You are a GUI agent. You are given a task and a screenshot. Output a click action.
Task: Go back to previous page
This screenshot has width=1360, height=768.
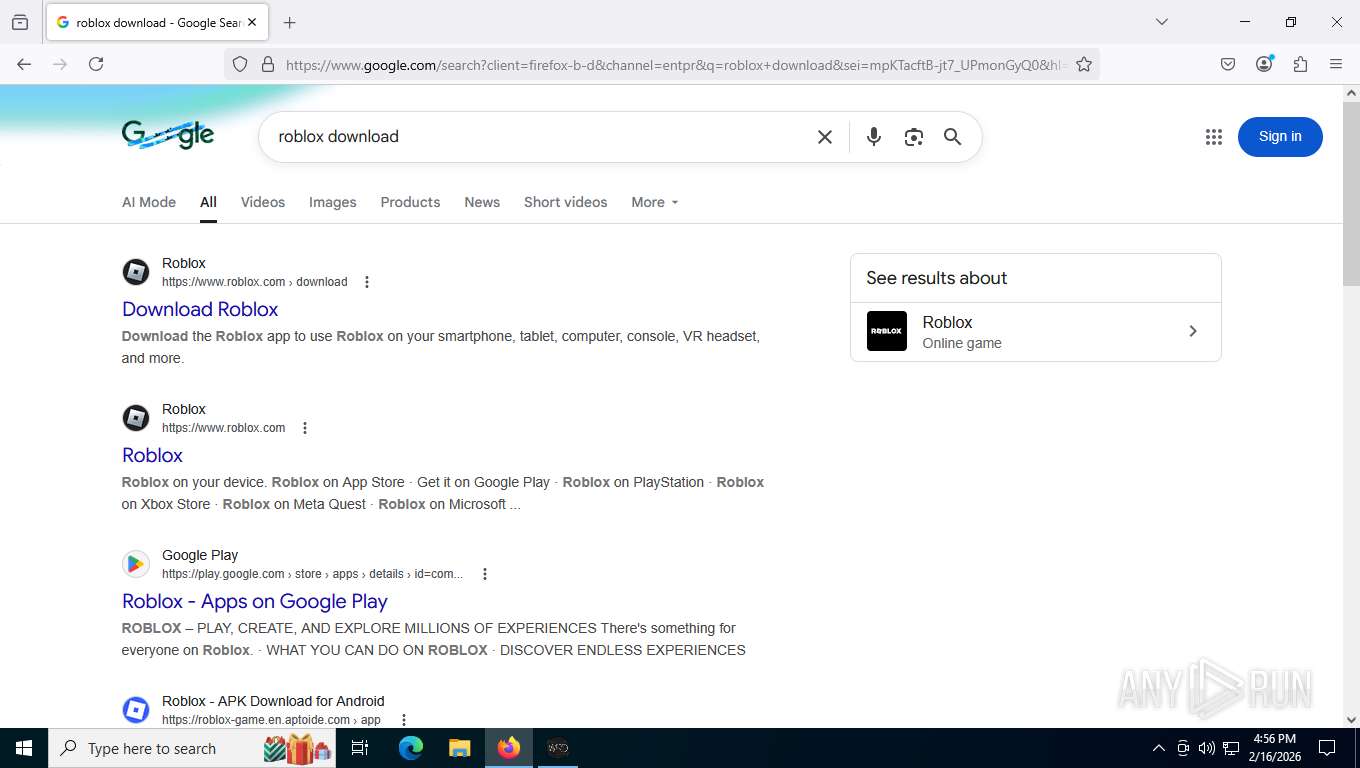[24, 64]
